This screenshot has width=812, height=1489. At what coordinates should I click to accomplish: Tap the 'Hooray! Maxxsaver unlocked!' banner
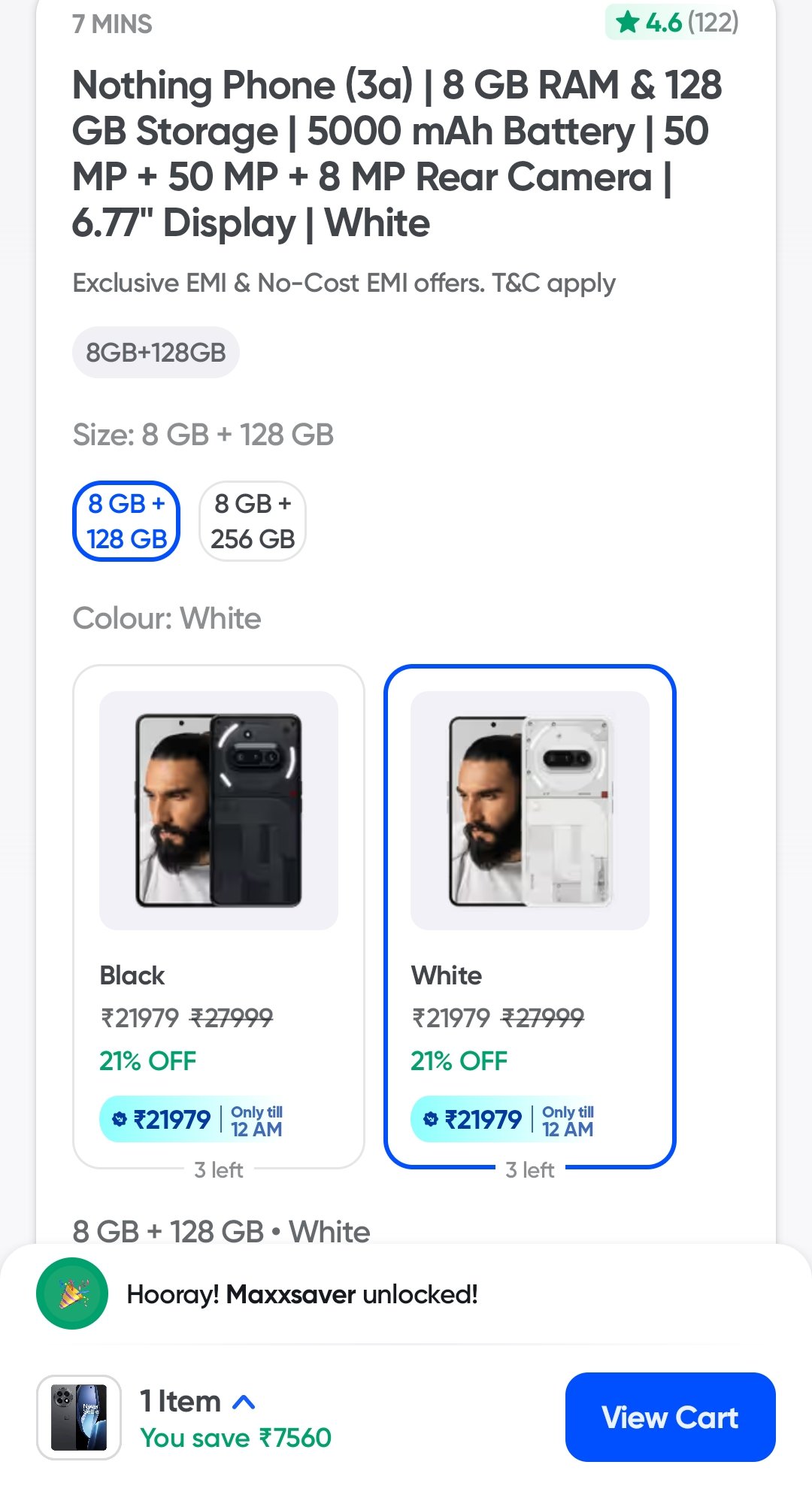(x=302, y=1294)
